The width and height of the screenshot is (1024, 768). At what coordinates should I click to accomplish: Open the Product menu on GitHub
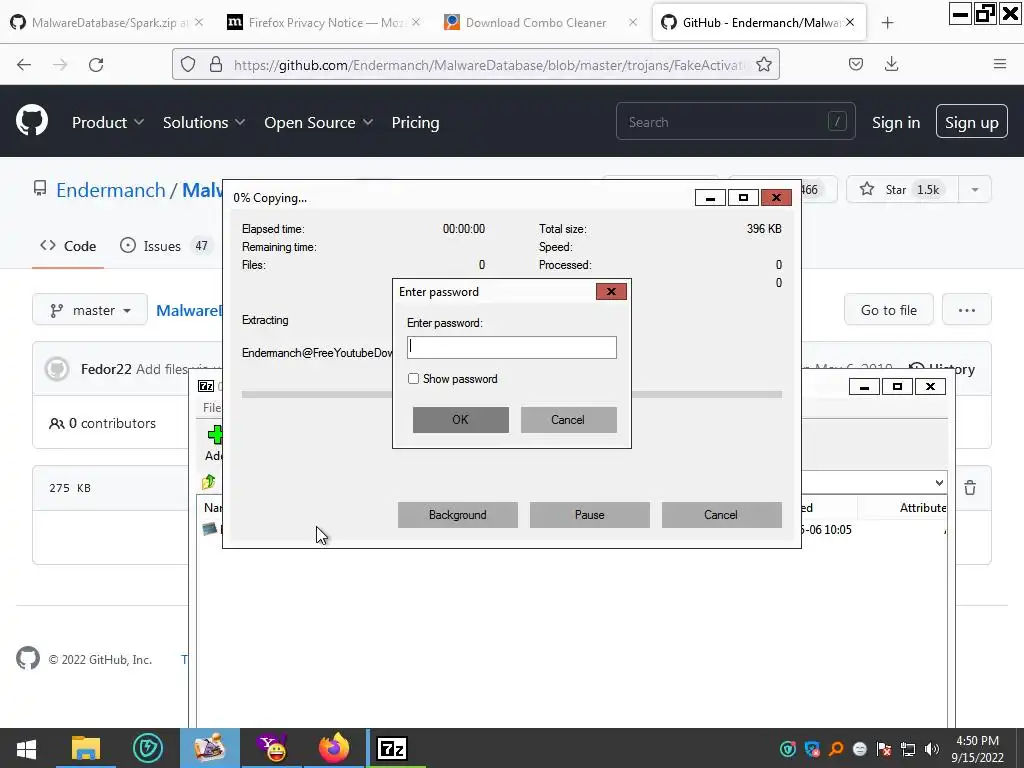pyautogui.click(x=108, y=122)
